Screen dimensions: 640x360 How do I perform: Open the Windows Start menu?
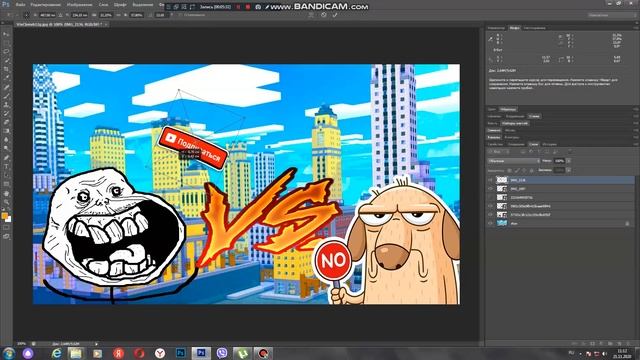point(9,353)
